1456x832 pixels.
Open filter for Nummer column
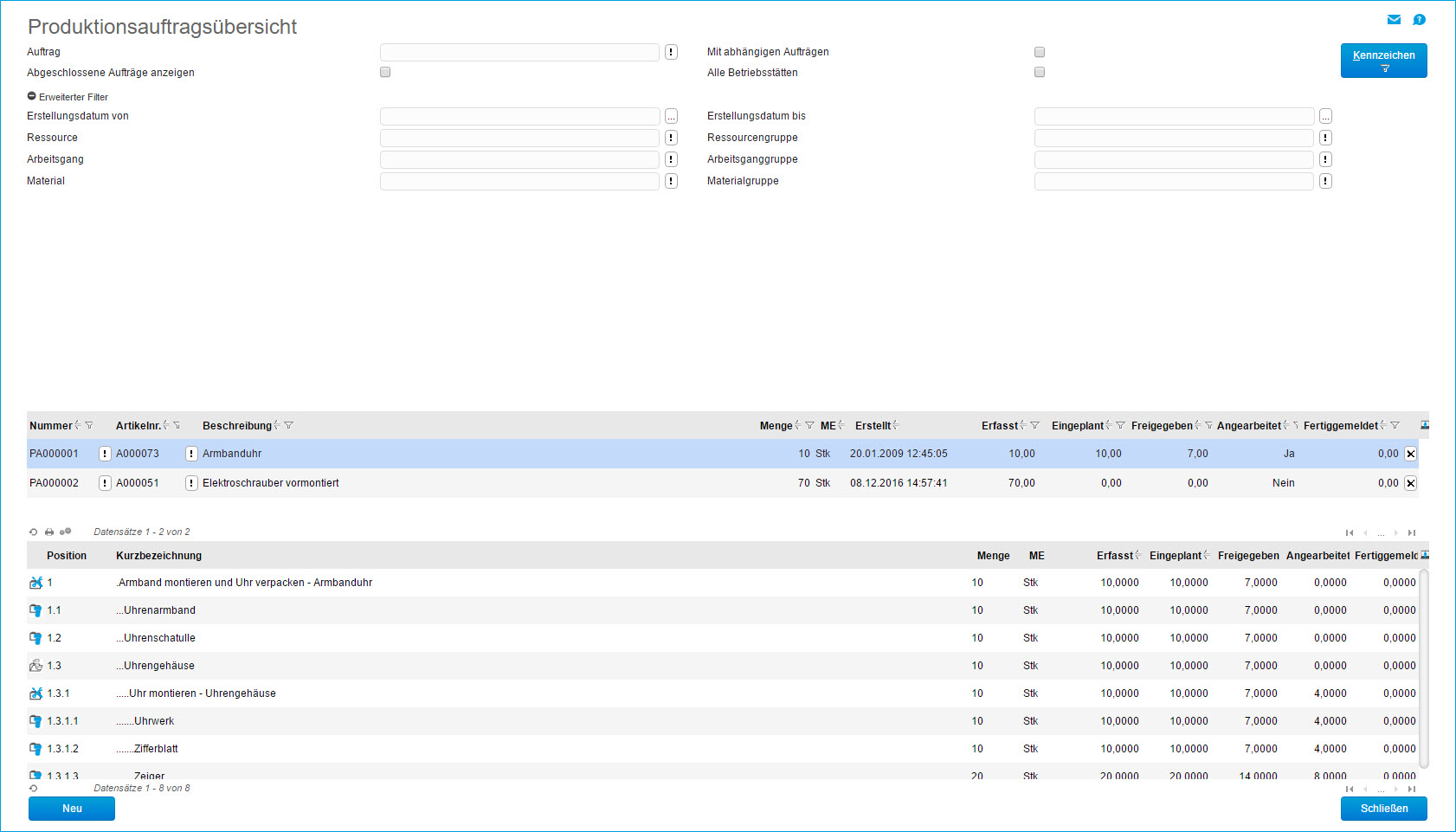pos(89,425)
